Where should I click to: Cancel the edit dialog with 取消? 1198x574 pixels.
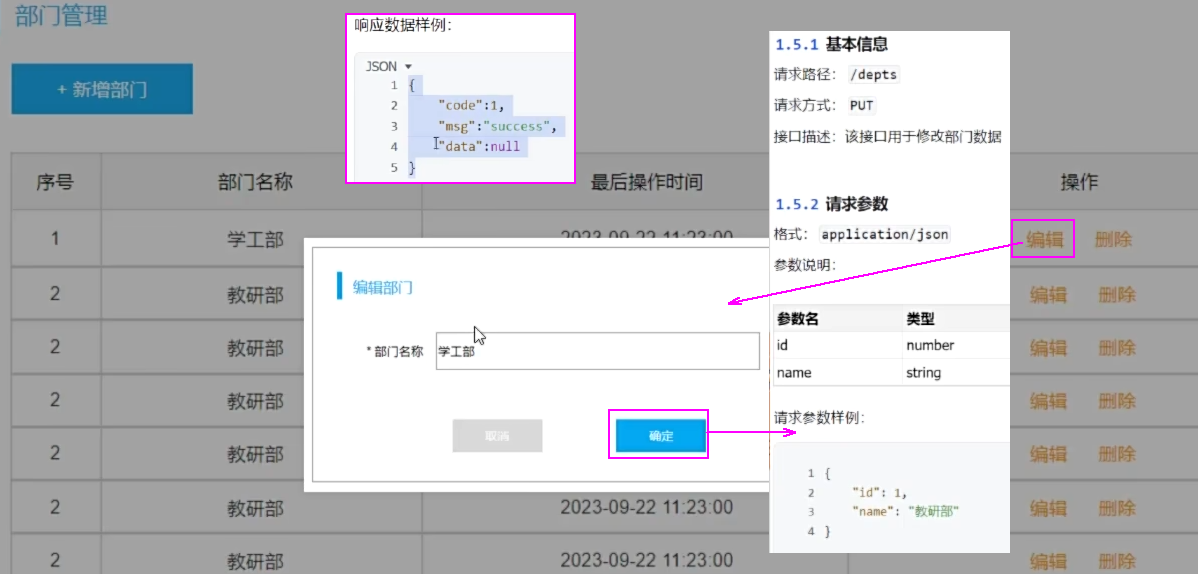[497, 436]
